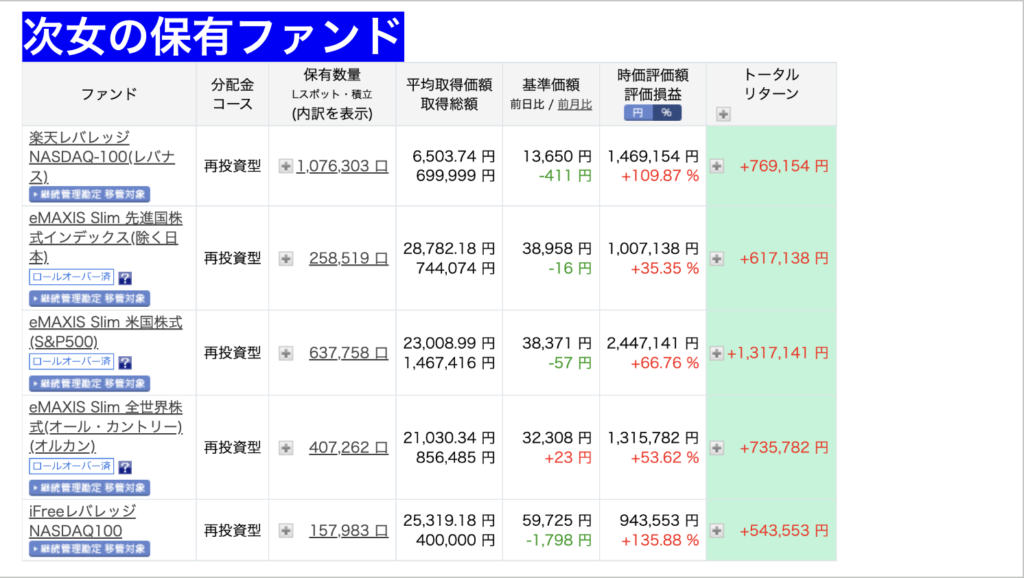Viewport: 1024px width, 578px height.
Task: Click the plus icon beside +543,553 円 return
Action: [x=717, y=530]
